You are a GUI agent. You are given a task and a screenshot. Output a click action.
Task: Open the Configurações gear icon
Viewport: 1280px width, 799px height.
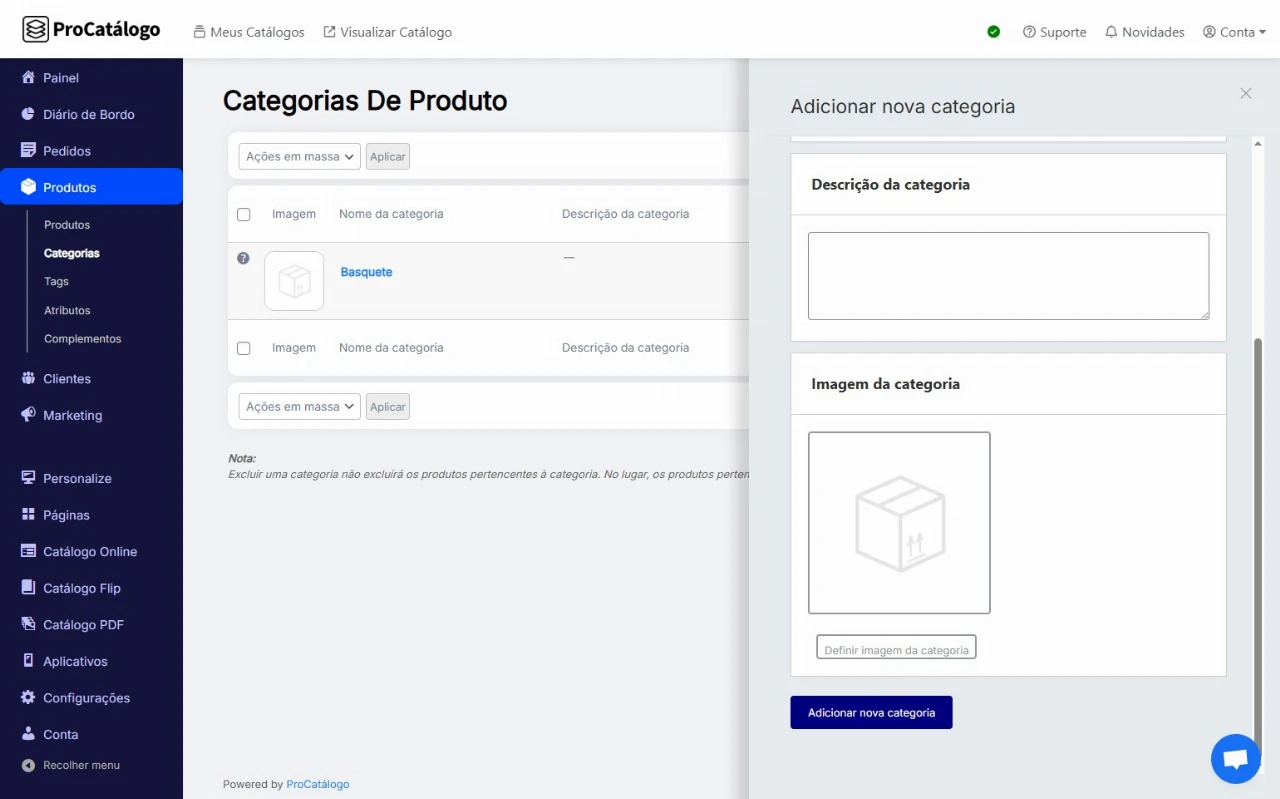pyautogui.click(x=28, y=698)
